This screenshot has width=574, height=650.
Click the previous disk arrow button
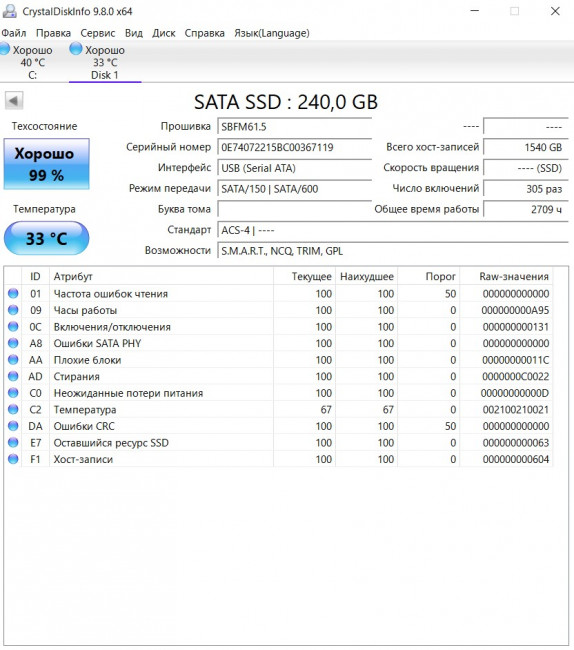(14, 100)
